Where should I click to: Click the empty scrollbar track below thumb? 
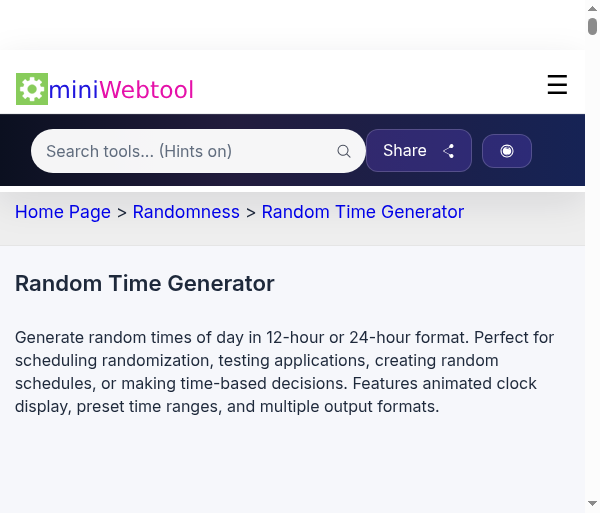tap(593, 300)
